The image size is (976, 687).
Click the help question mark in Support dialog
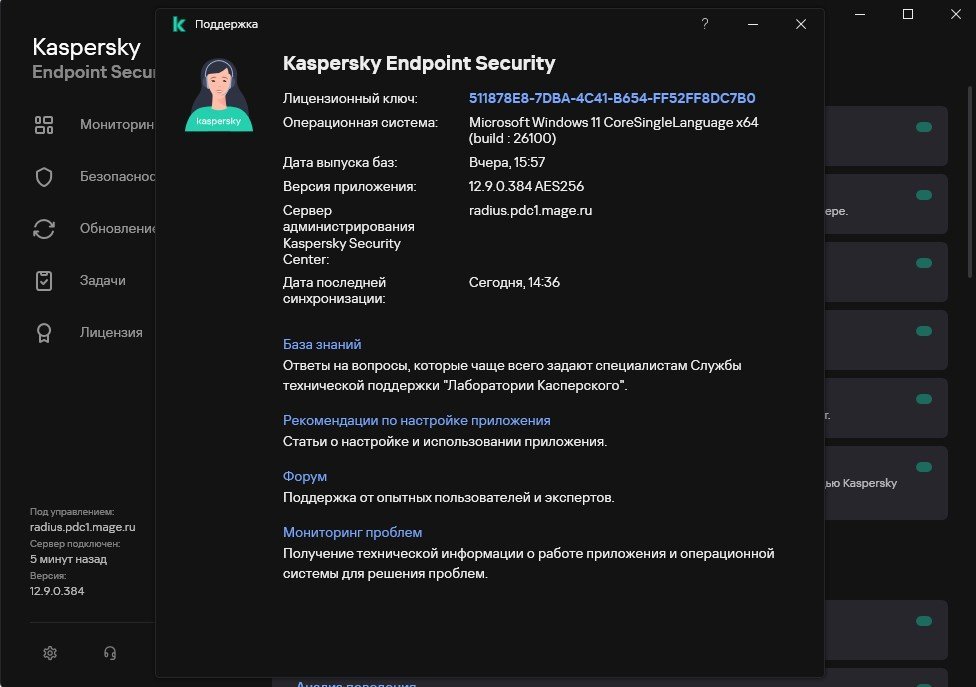coord(705,24)
